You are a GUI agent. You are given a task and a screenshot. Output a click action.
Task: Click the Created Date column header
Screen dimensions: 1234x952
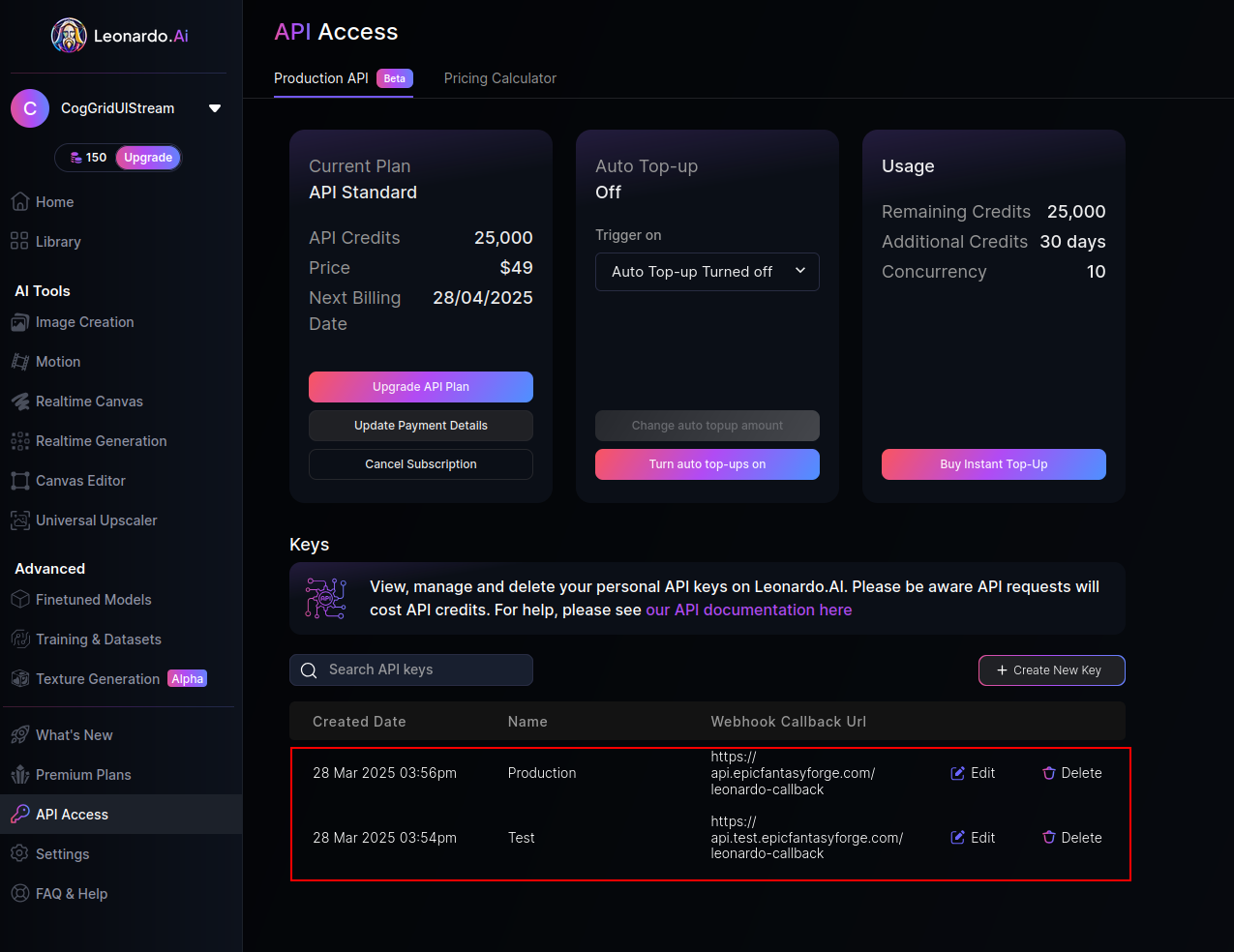click(359, 722)
